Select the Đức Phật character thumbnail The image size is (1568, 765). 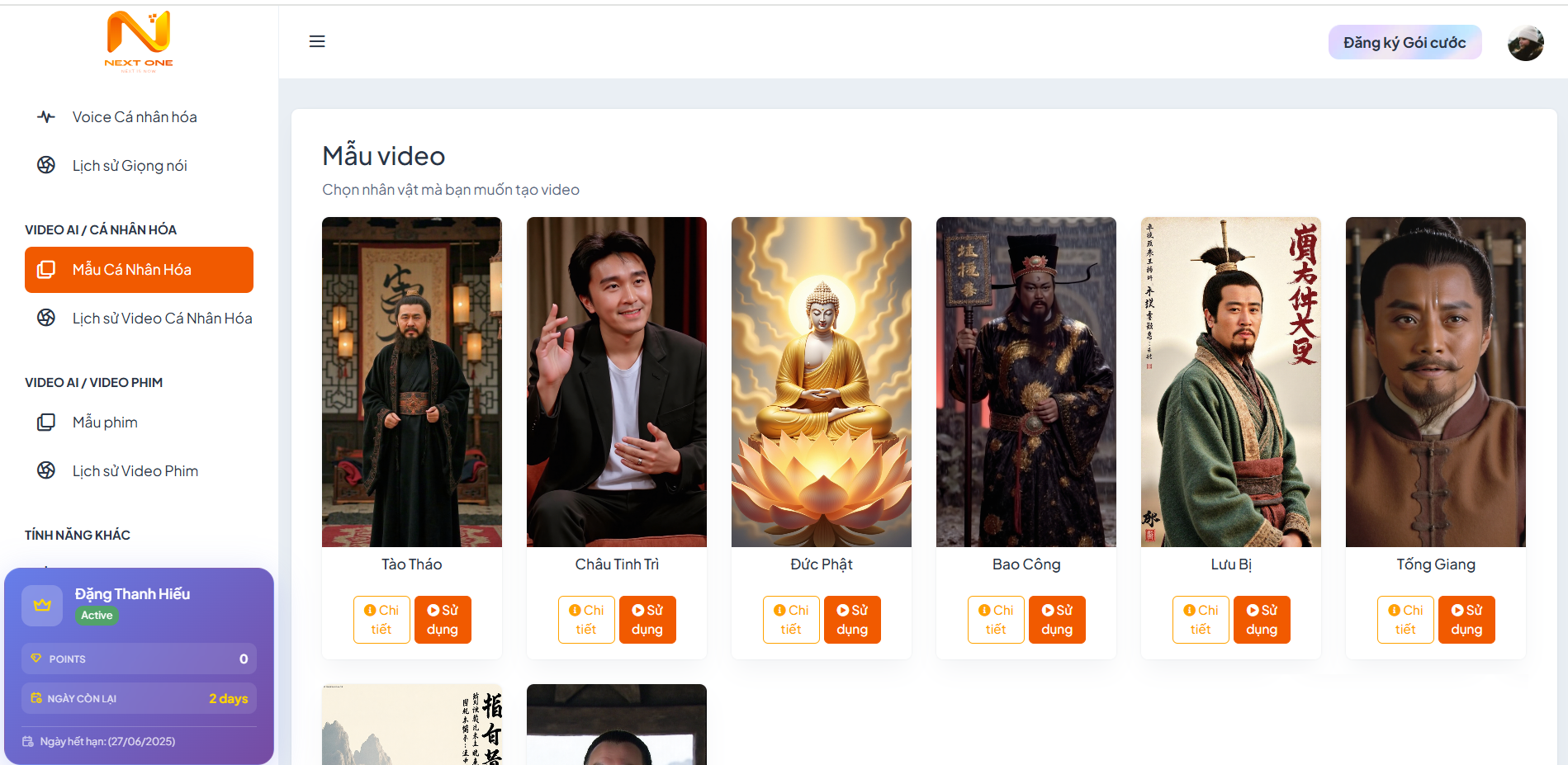(x=822, y=382)
